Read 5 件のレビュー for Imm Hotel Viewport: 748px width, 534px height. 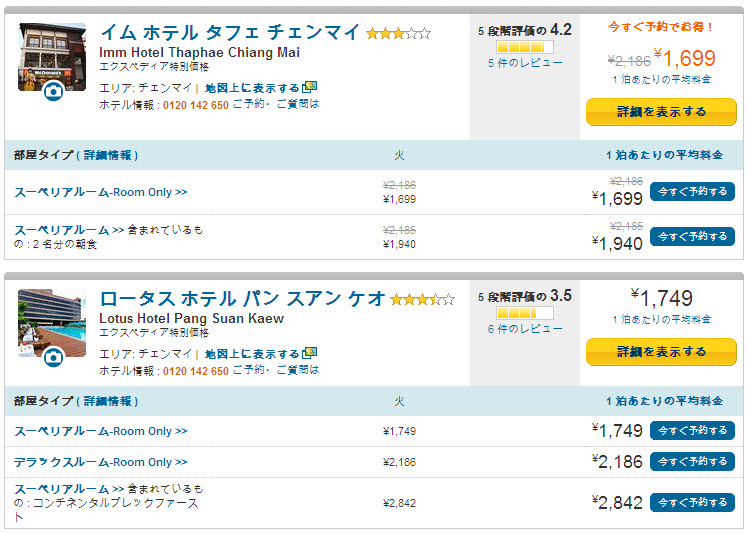pyautogui.click(x=525, y=63)
